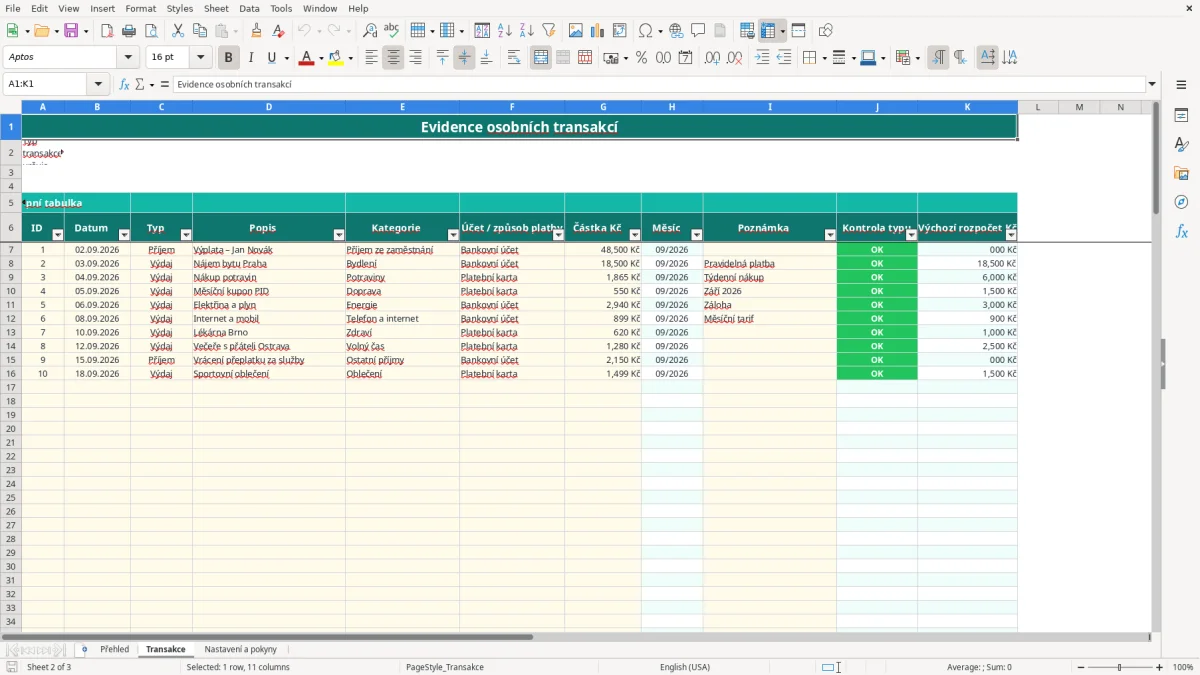Apply the yellow background highlight color
The width and height of the screenshot is (1200, 675).
pyautogui.click(x=335, y=58)
